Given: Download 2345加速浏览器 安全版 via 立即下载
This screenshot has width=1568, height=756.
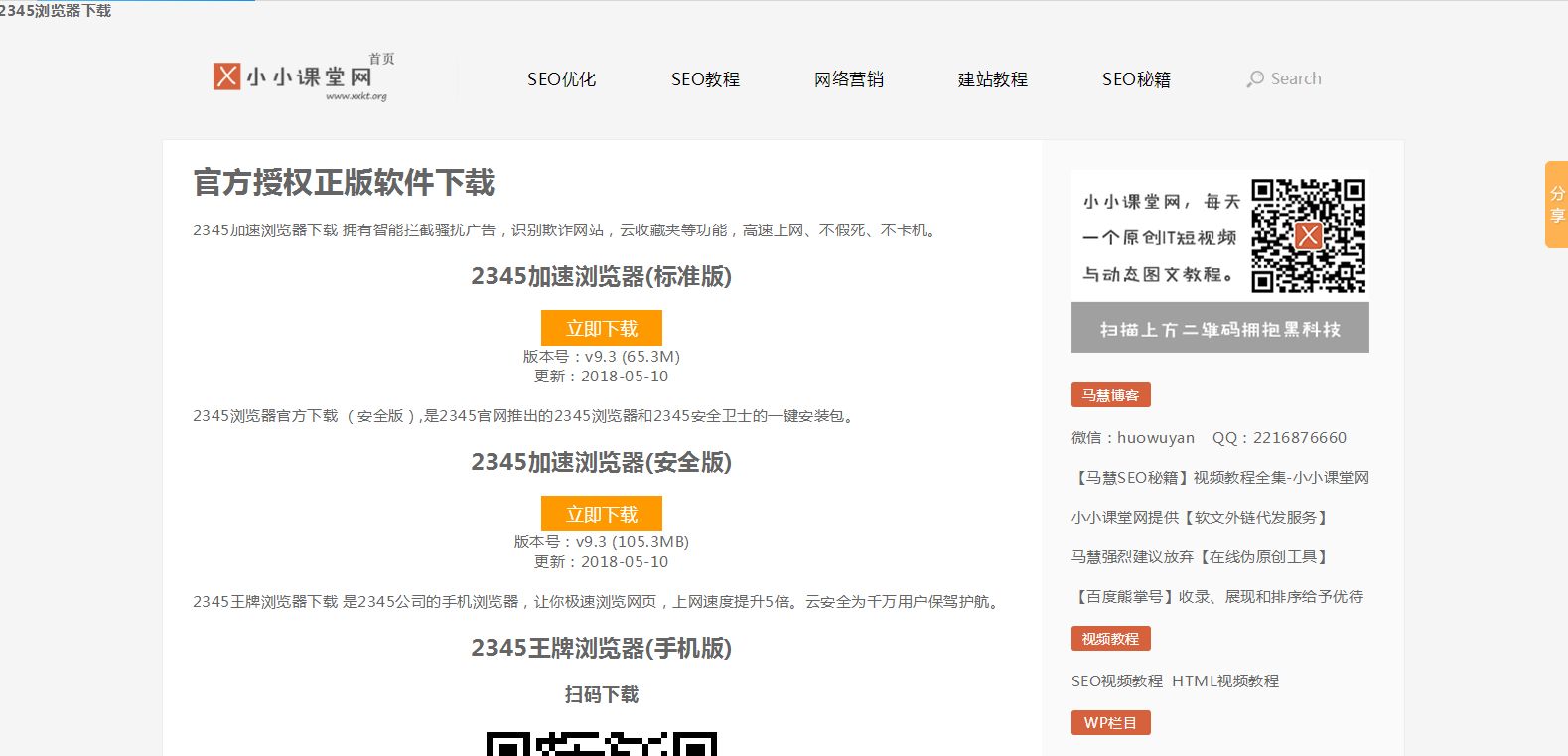Looking at the screenshot, I should pyautogui.click(x=602, y=514).
